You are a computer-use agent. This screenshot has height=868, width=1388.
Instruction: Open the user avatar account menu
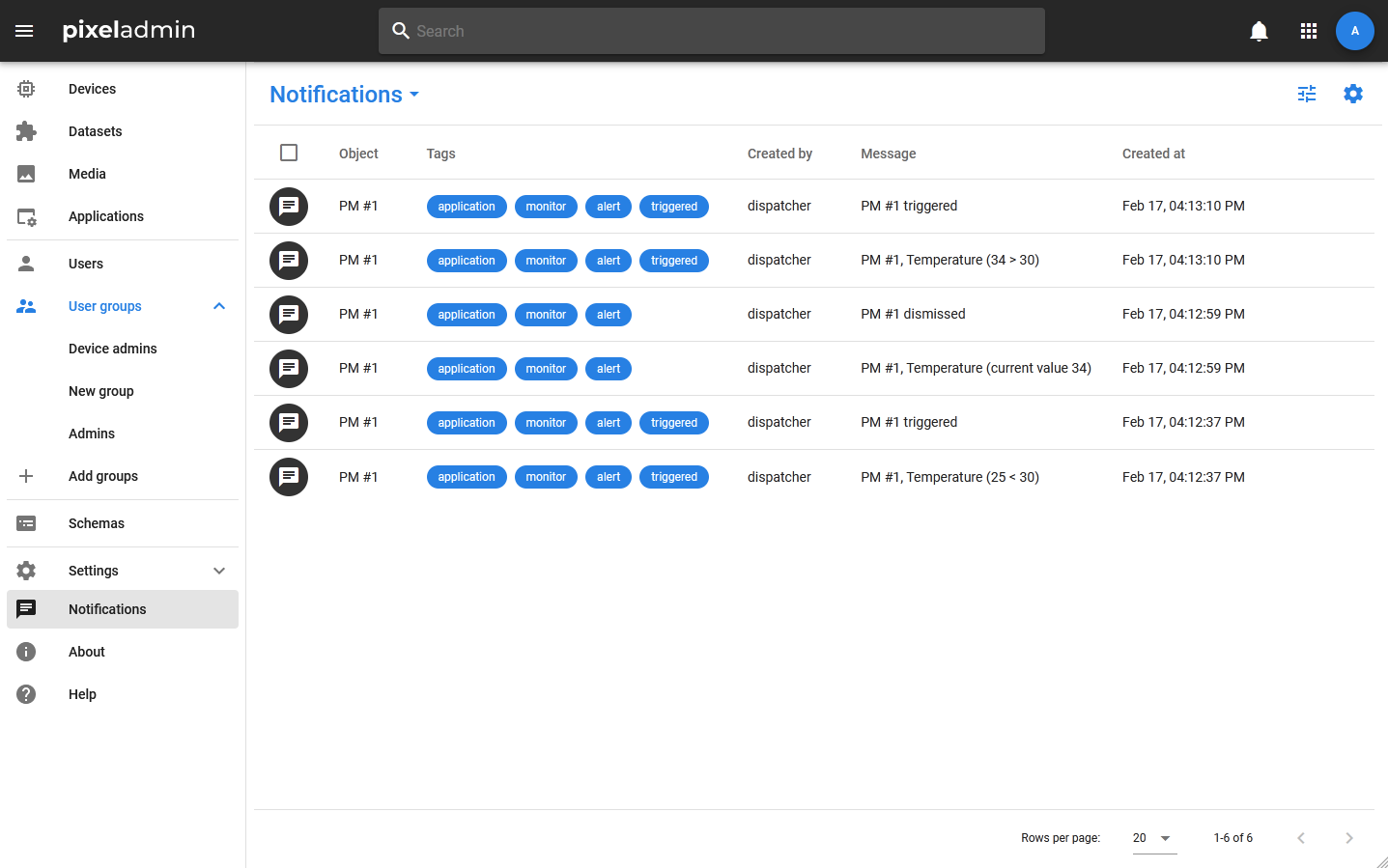coord(1354,31)
